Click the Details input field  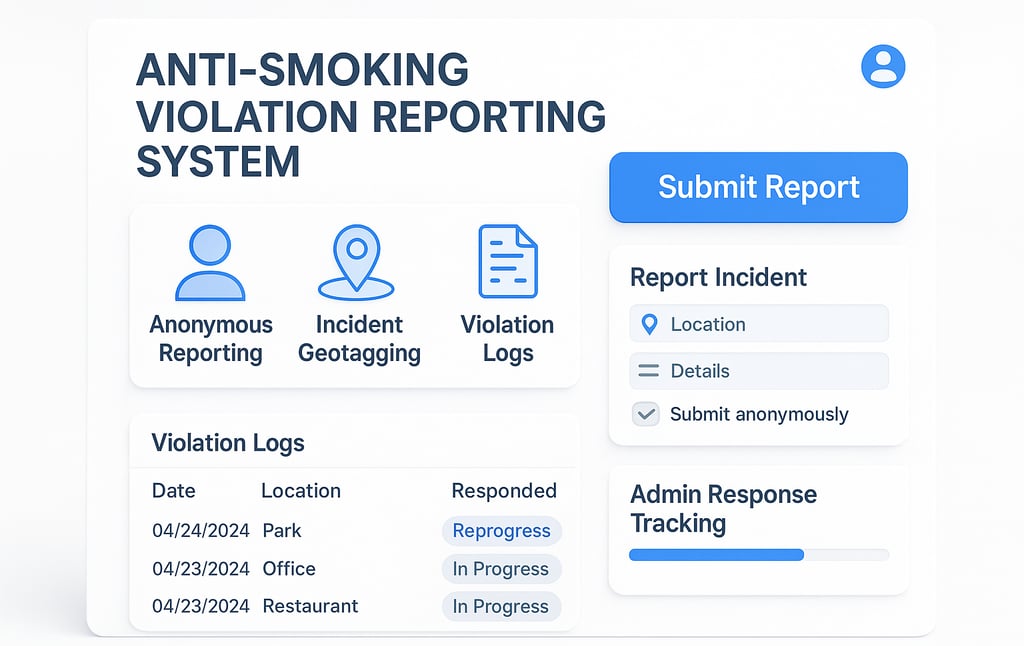[x=758, y=371]
